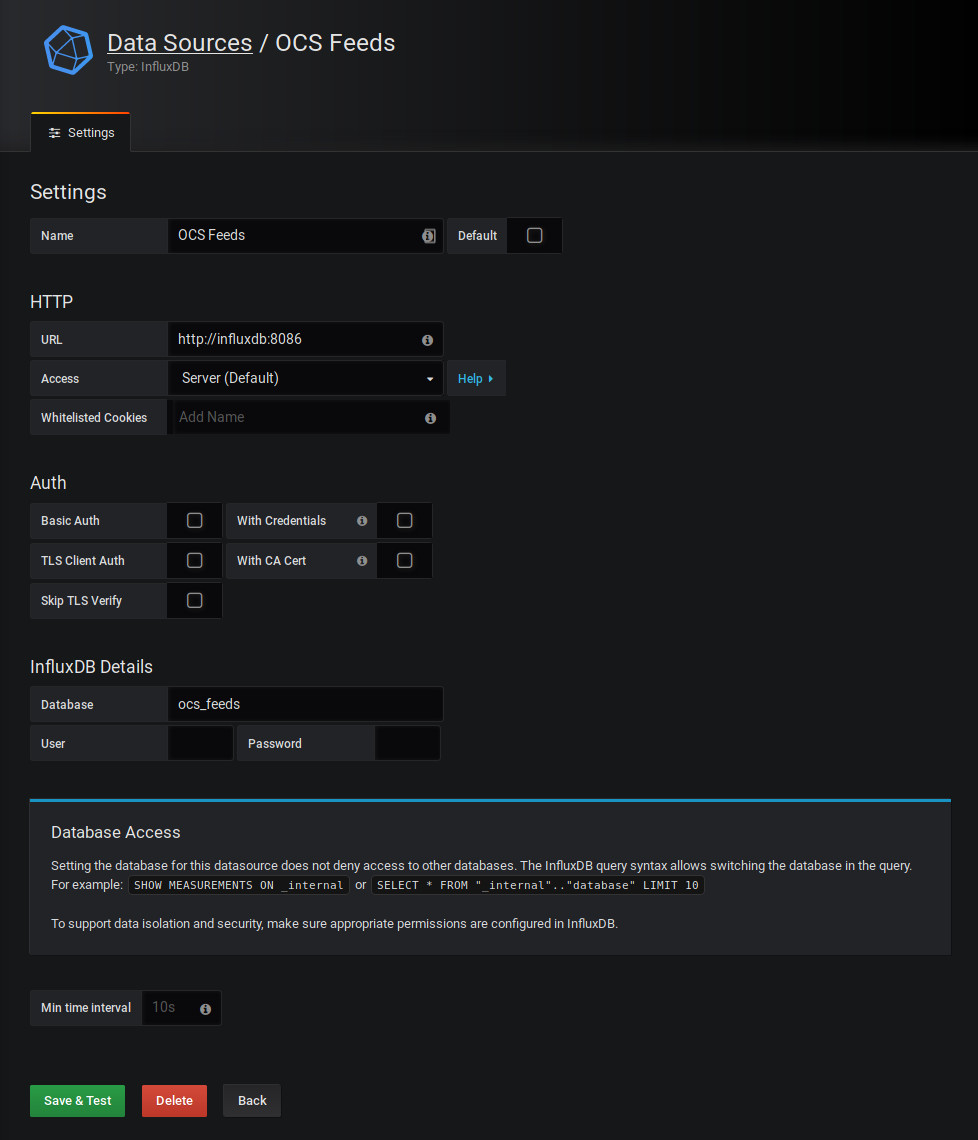This screenshot has width=978, height=1140.
Task: Click the Whitelisted Cookies info icon
Action: [x=430, y=418]
